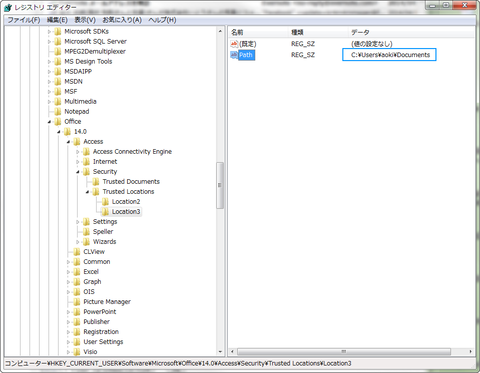The height and width of the screenshot is (373, 480).
Task: Expand the PowerPoint tree node
Action: pyautogui.click(x=68, y=312)
